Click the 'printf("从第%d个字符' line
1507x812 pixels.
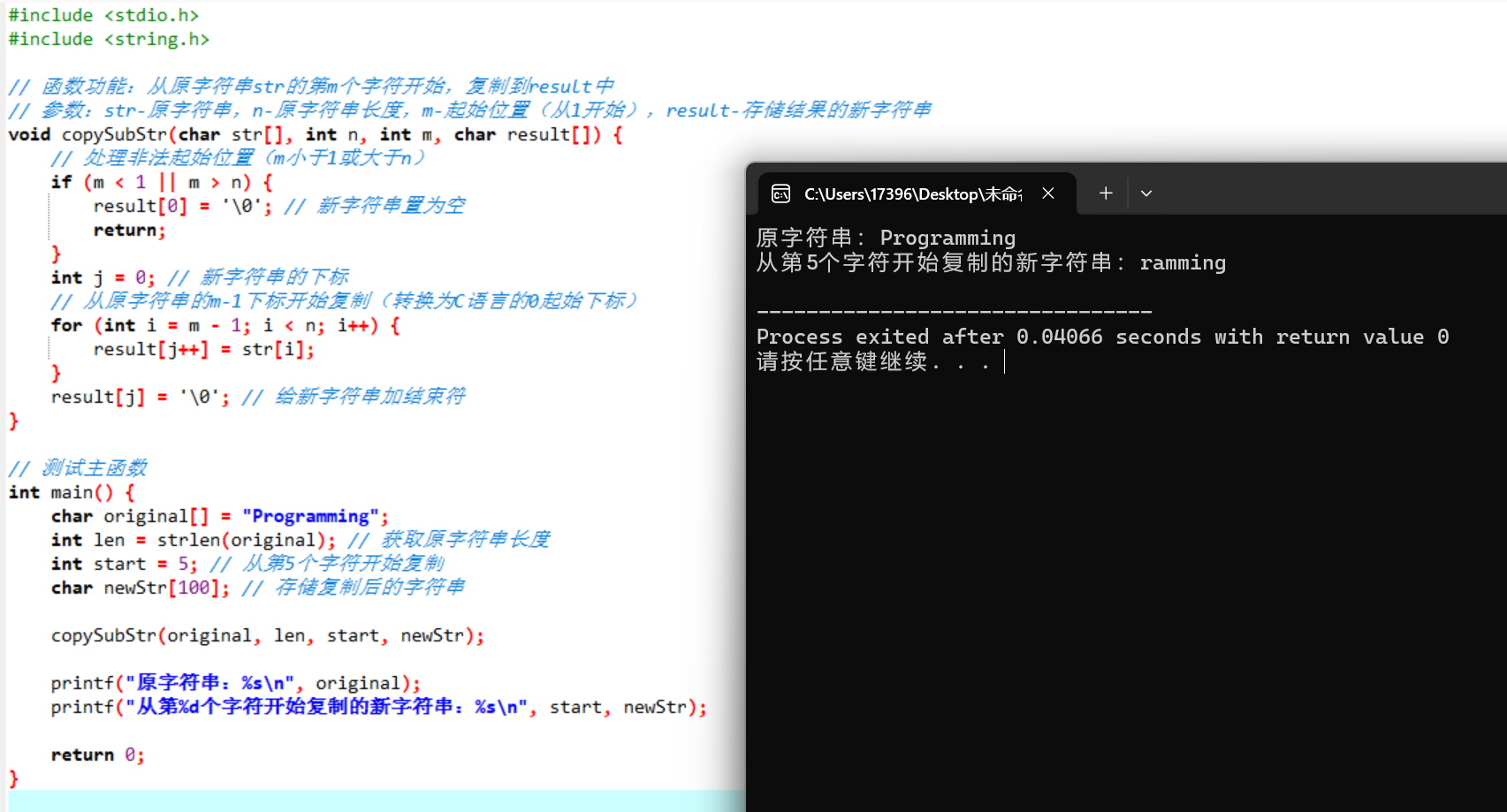coord(378,707)
